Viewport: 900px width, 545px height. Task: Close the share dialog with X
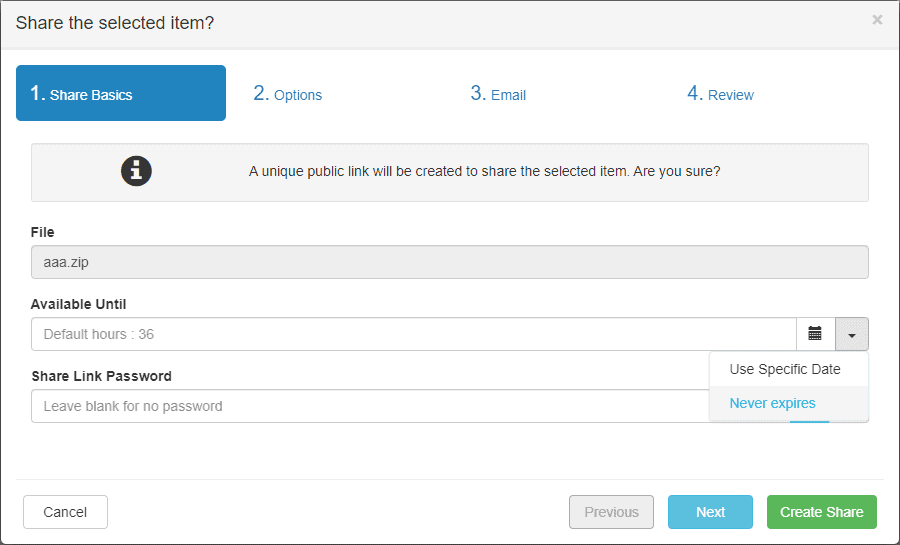pos(877,20)
